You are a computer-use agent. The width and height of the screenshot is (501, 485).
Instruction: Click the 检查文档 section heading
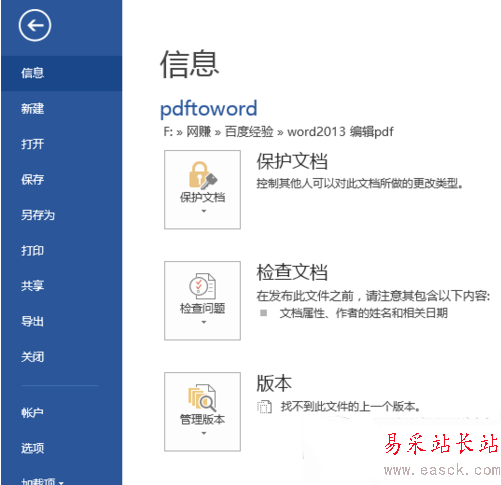[292, 272]
